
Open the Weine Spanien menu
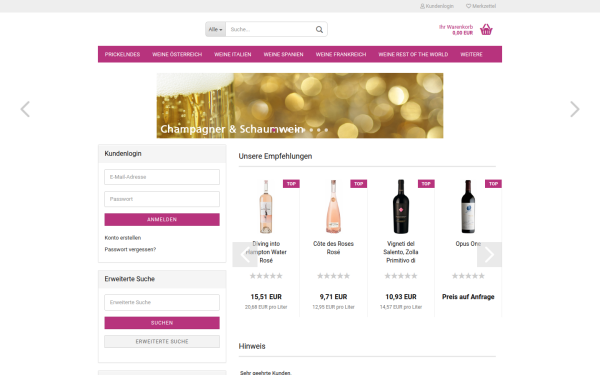click(284, 54)
